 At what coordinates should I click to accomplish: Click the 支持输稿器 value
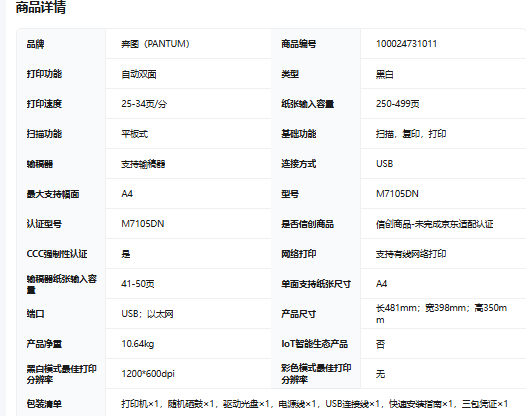coord(143,164)
